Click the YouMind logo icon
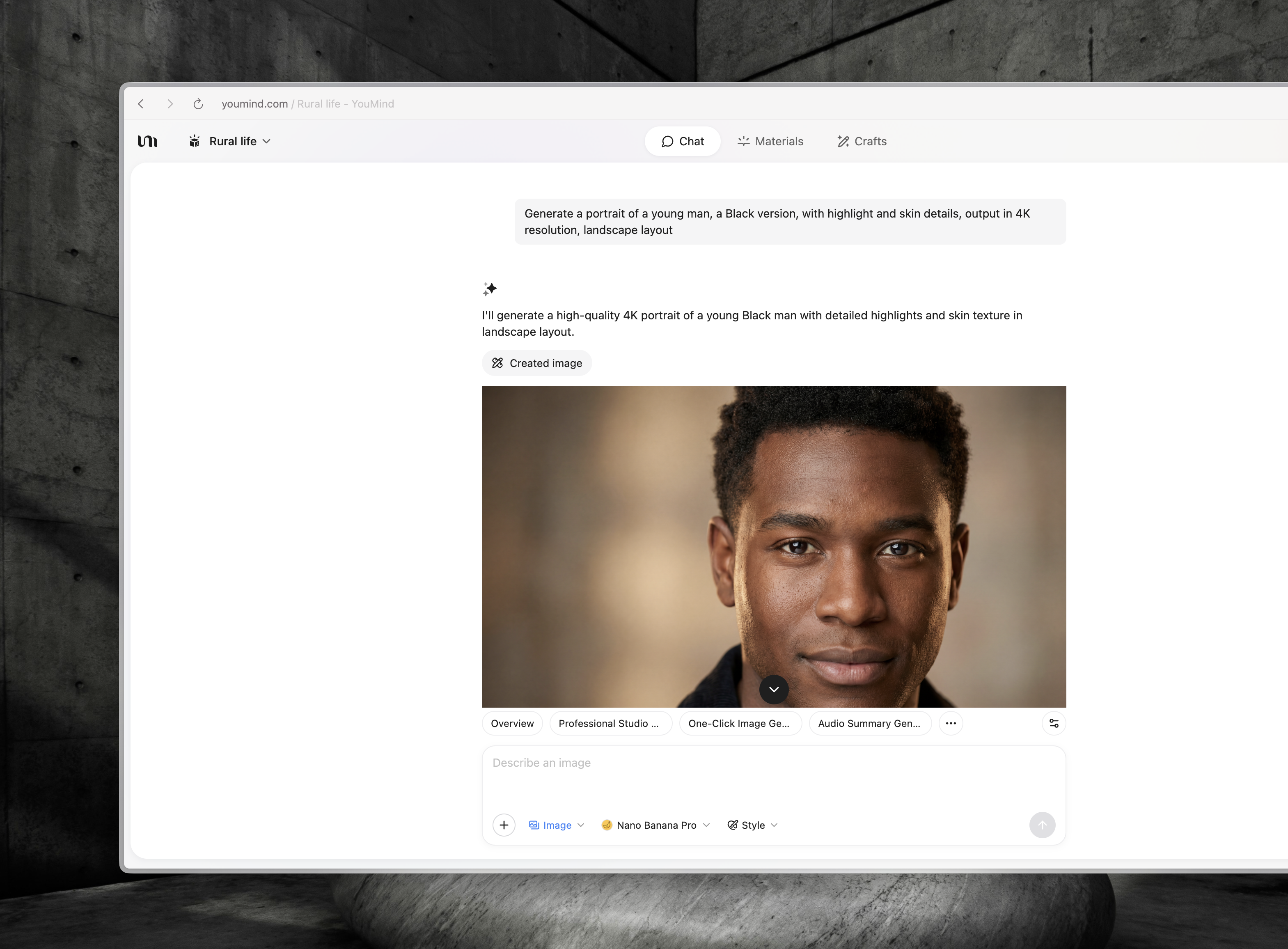This screenshot has height=949, width=1288. [x=148, y=141]
